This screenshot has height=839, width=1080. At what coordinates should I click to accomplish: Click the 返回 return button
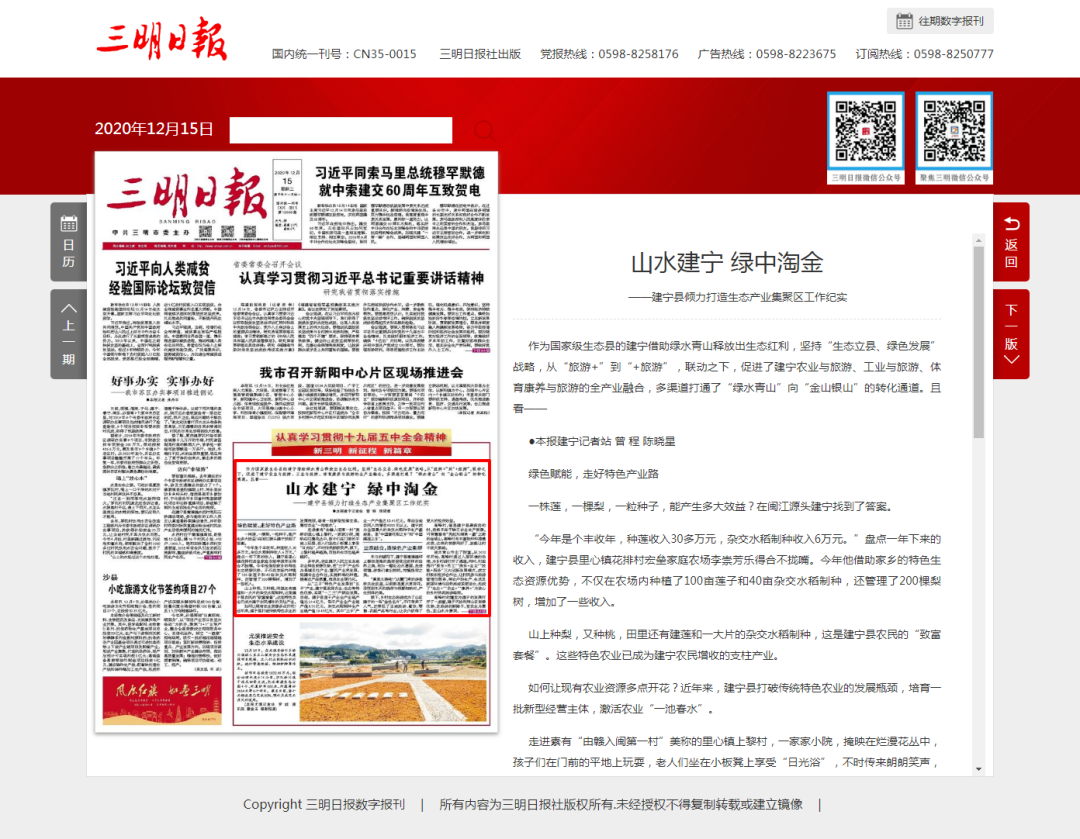pos(1011,242)
